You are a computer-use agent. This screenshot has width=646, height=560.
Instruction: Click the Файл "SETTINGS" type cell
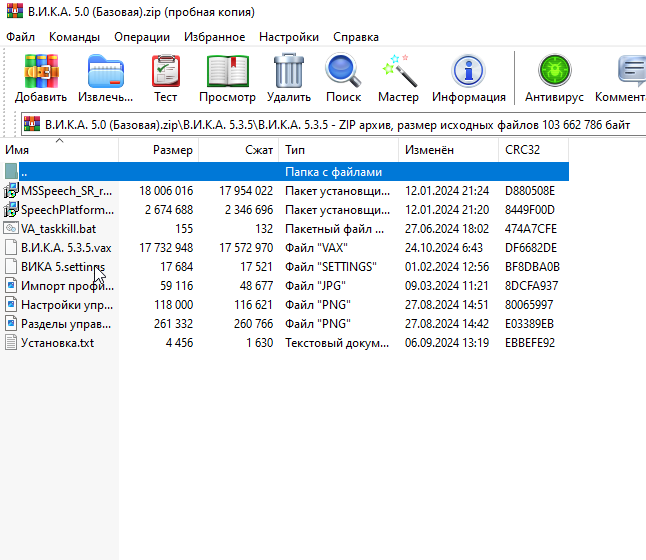[x=331, y=267]
